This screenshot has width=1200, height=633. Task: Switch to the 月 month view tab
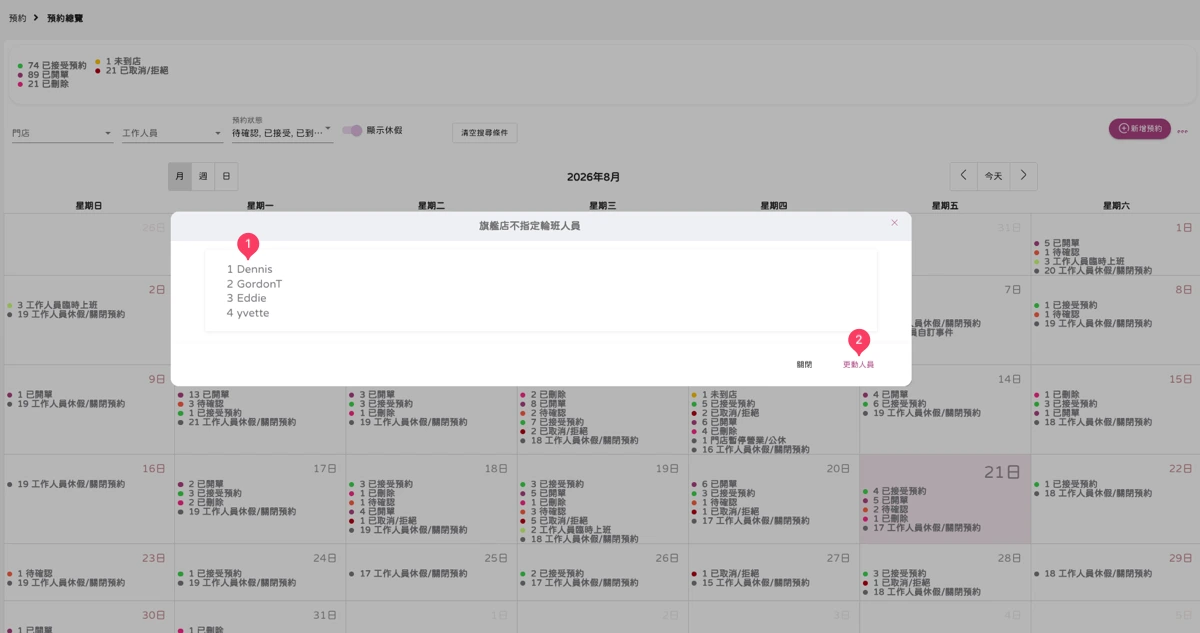pos(180,176)
